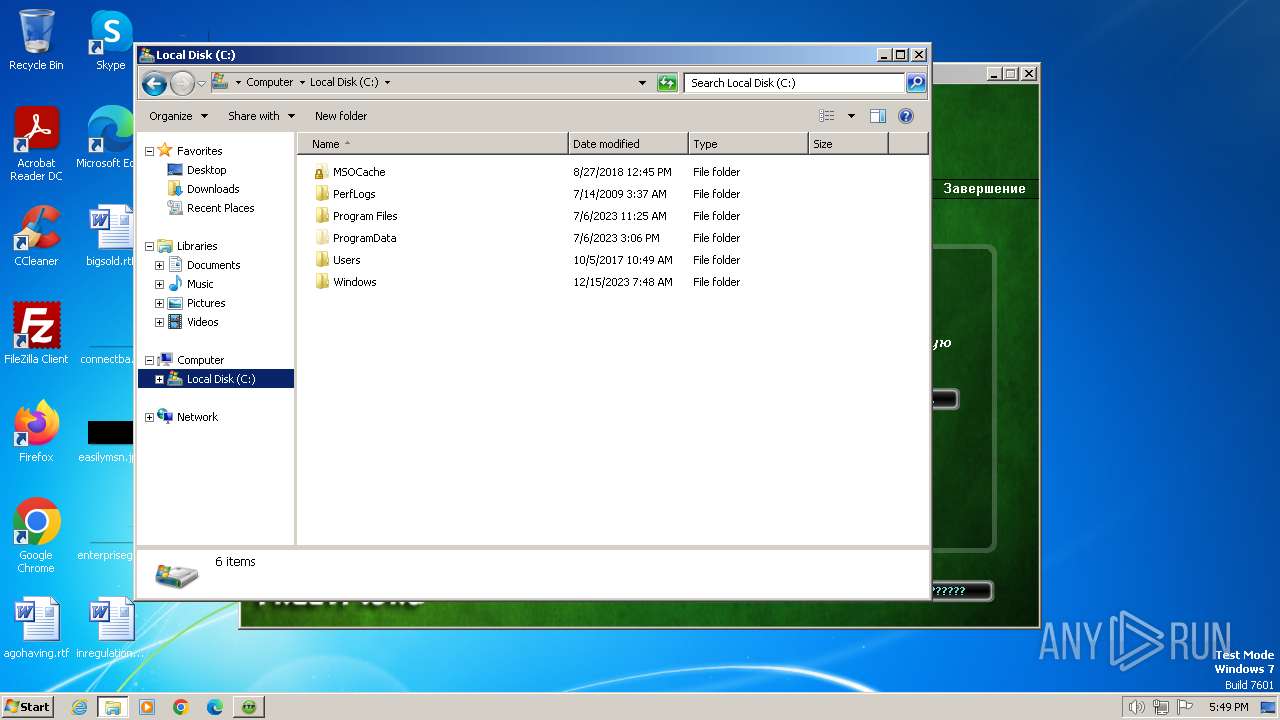Viewport: 1280px width, 720px height.
Task: Click date 8/27/2018 12:45 PM cell
Action: tap(622, 172)
